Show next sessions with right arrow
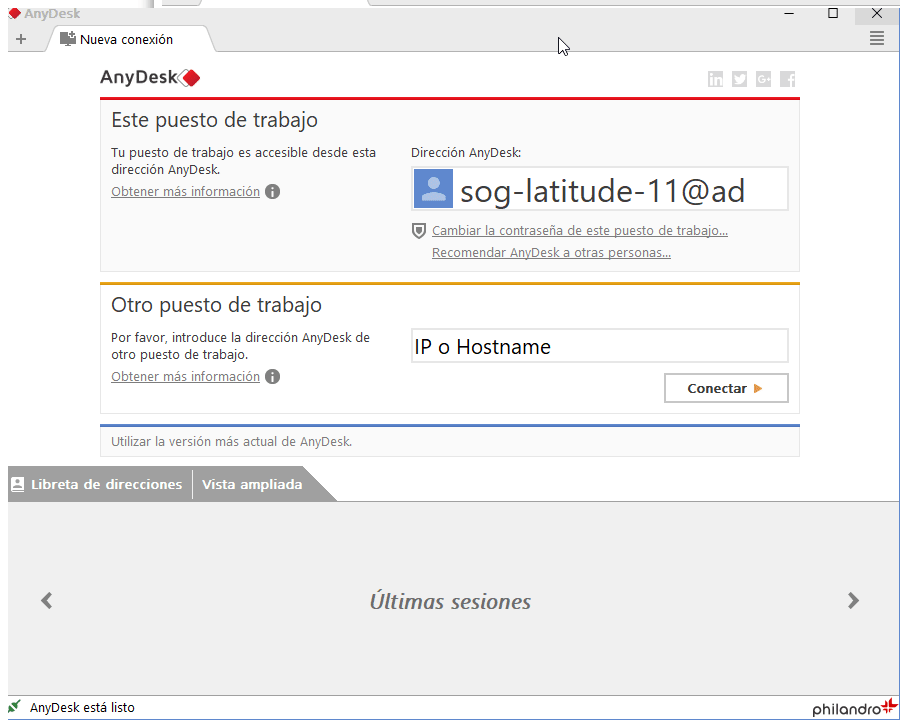 [854, 601]
